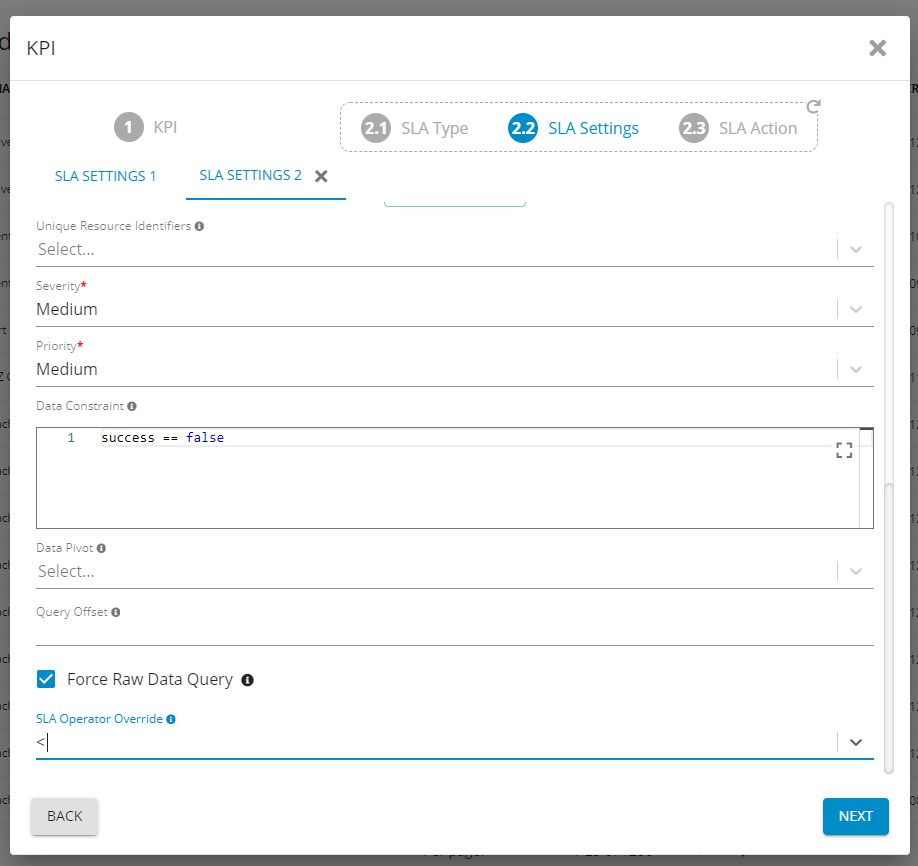
Task: Open the Priority dropdown arrow
Action: tap(856, 369)
